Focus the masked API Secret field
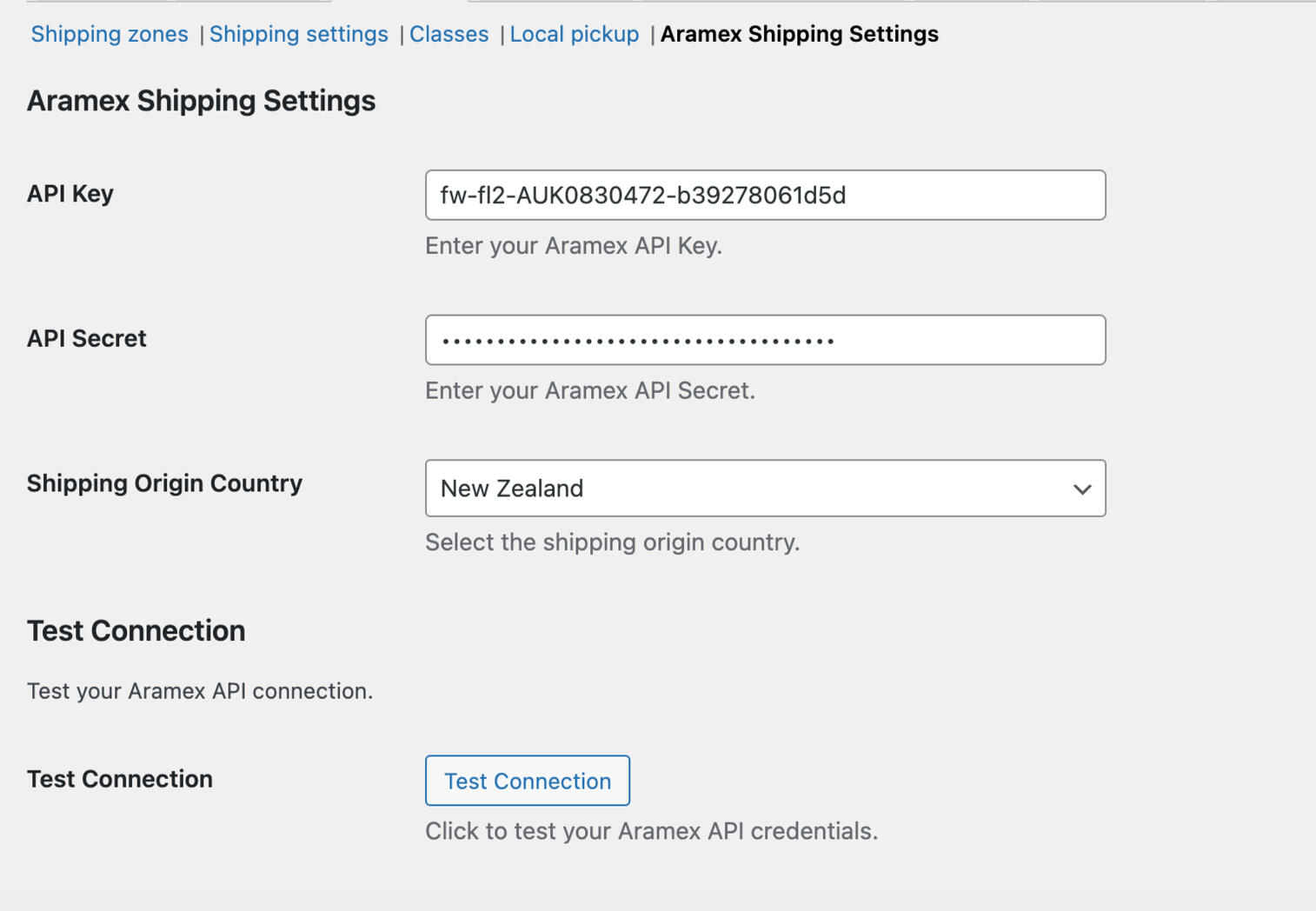 (x=765, y=340)
